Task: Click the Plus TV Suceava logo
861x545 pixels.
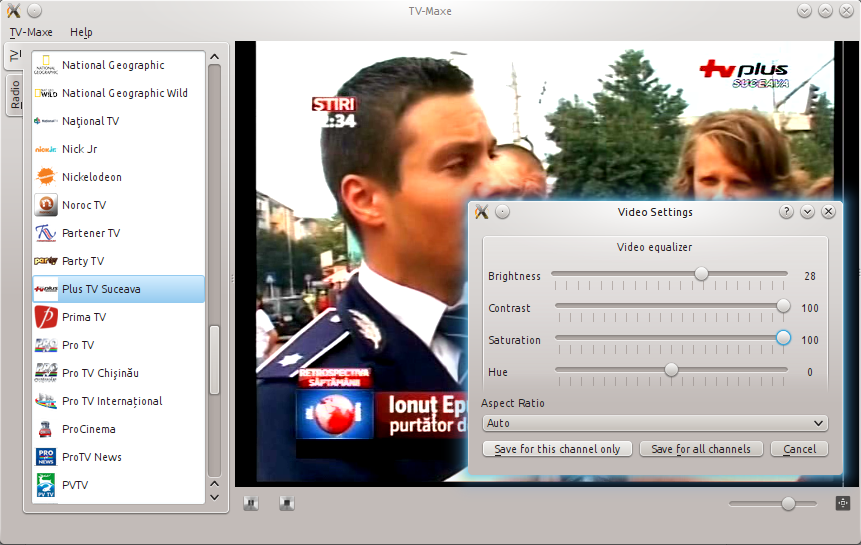Action: coord(46,289)
